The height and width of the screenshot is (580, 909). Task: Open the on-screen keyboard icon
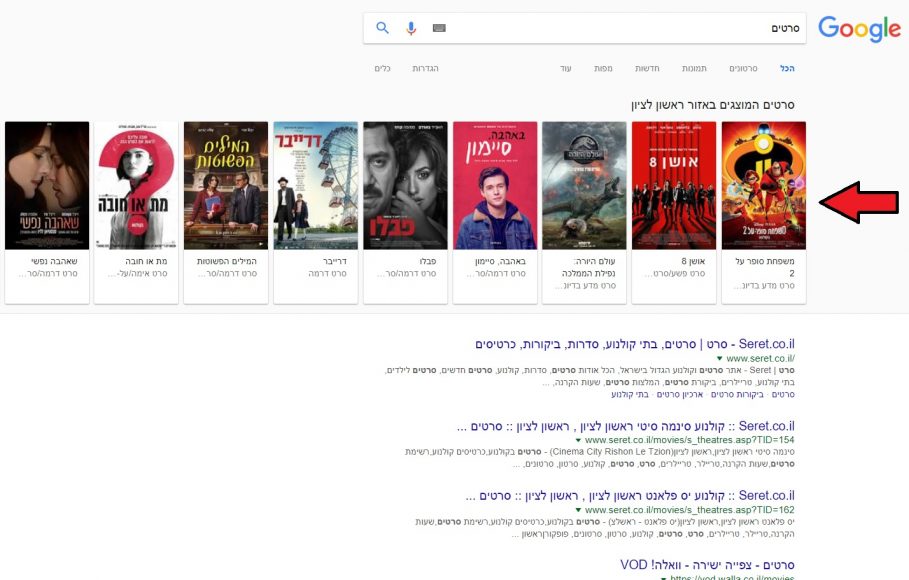coord(439,28)
